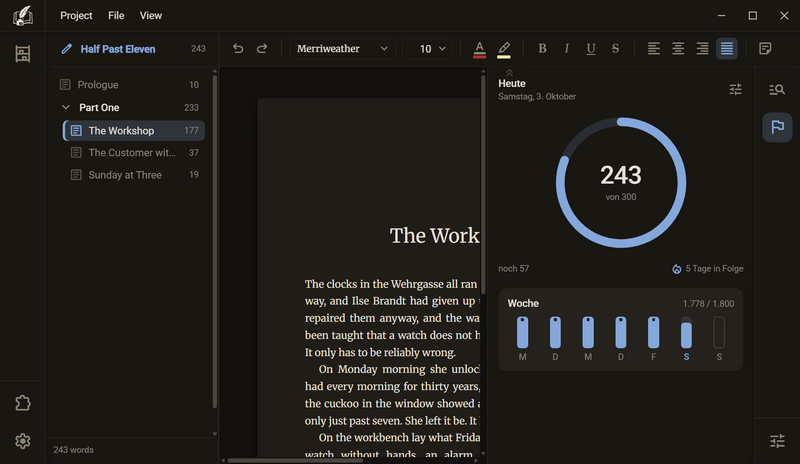Open goal settings sliders beside Heute
Viewport: 800px width, 464px height.
(735, 90)
